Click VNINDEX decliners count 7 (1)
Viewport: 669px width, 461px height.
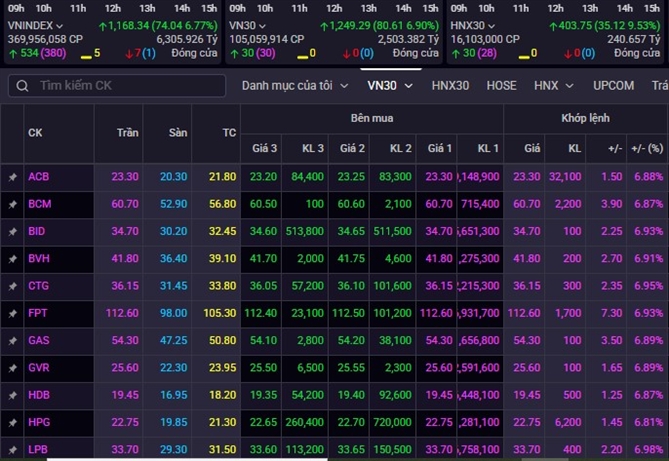[x=140, y=53]
